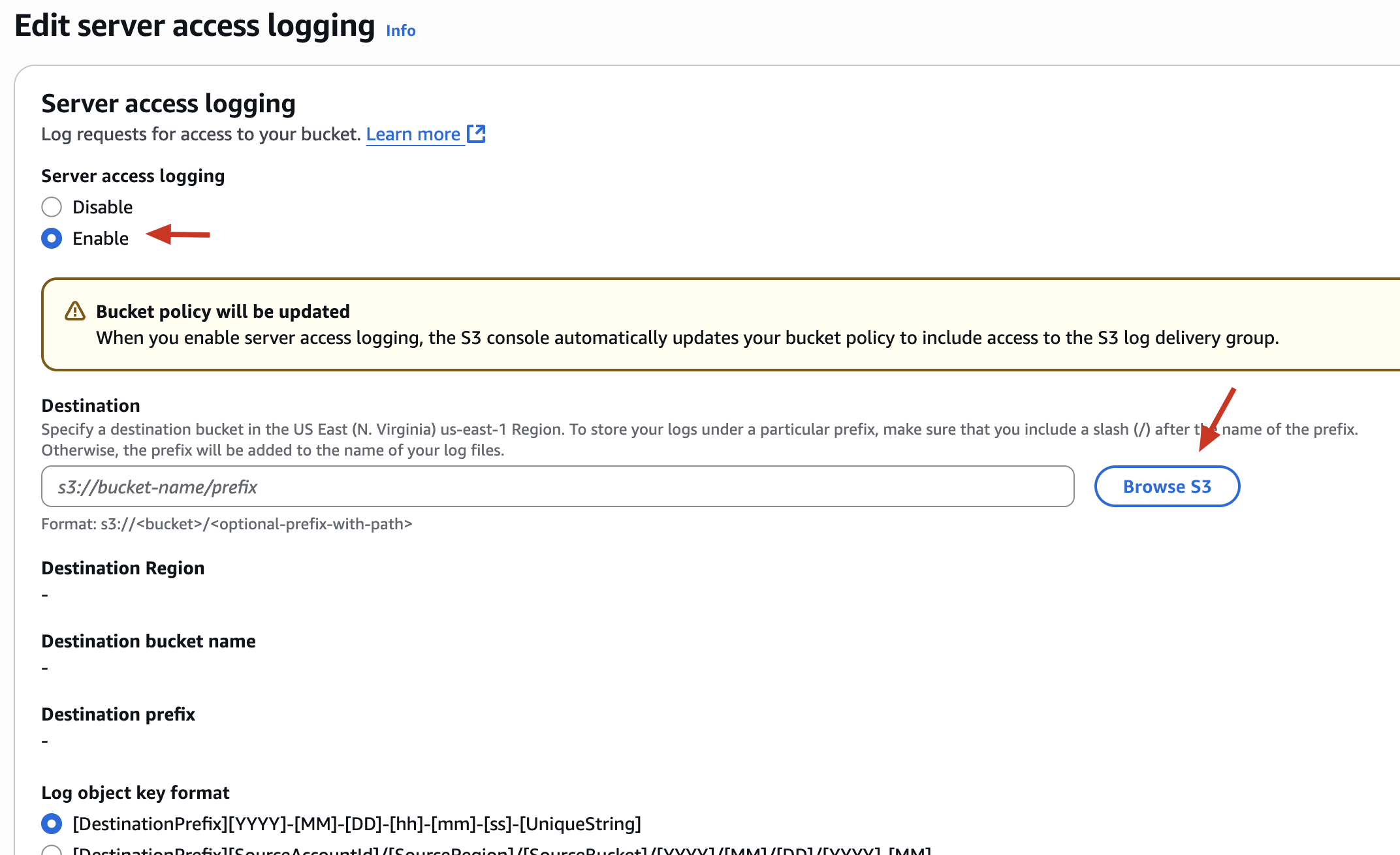Screen dimensions: 1400x855
Task: Click the Destination section label
Action: pos(91,405)
